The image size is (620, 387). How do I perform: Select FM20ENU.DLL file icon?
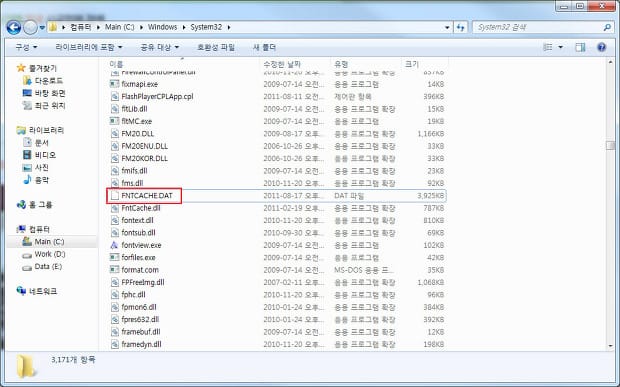click(114, 146)
